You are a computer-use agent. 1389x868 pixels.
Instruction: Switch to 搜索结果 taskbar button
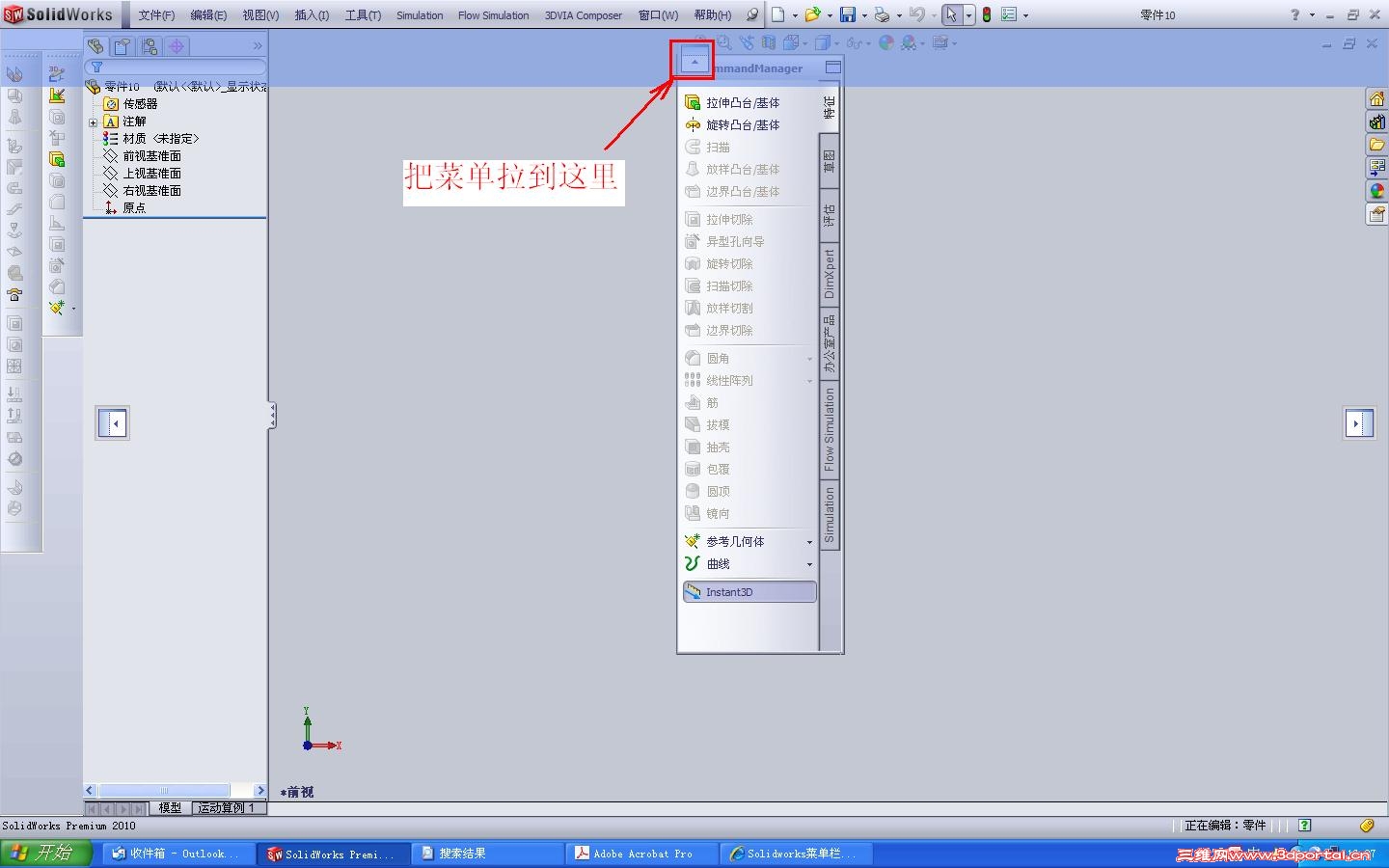pyautogui.click(x=488, y=854)
